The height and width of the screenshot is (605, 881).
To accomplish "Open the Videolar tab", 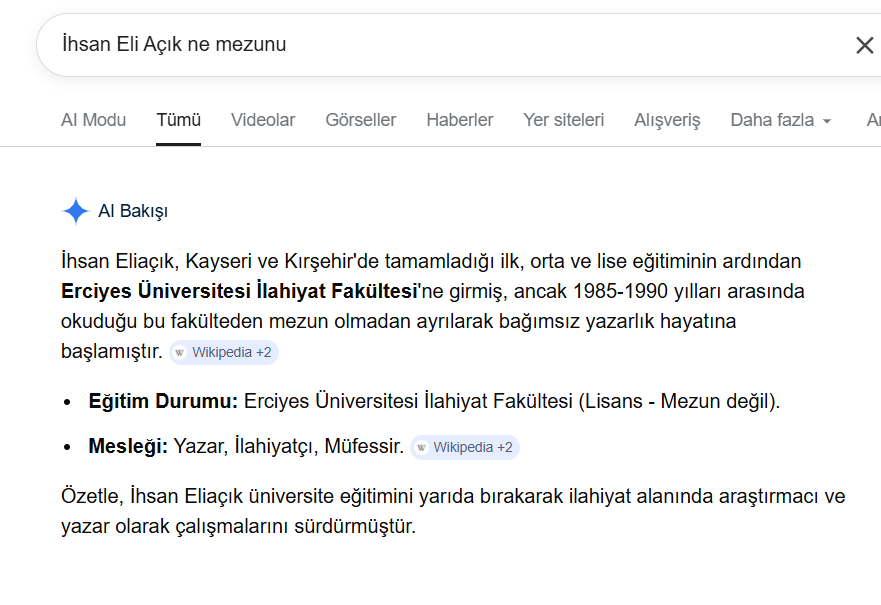I will (x=262, y=119).
